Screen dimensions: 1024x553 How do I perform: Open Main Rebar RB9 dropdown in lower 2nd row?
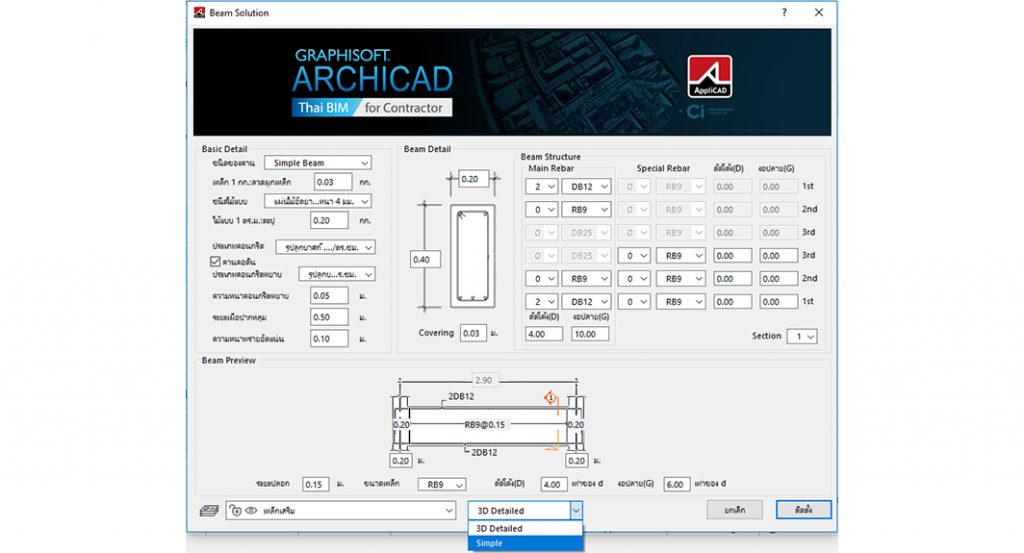(586, 279)
